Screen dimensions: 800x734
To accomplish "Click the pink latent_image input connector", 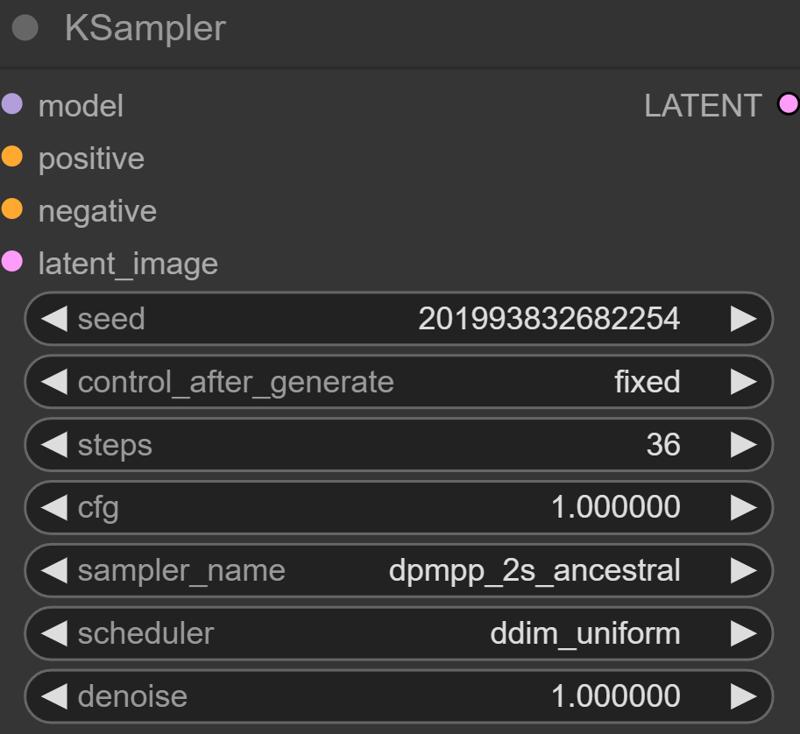I will point(12,262).
